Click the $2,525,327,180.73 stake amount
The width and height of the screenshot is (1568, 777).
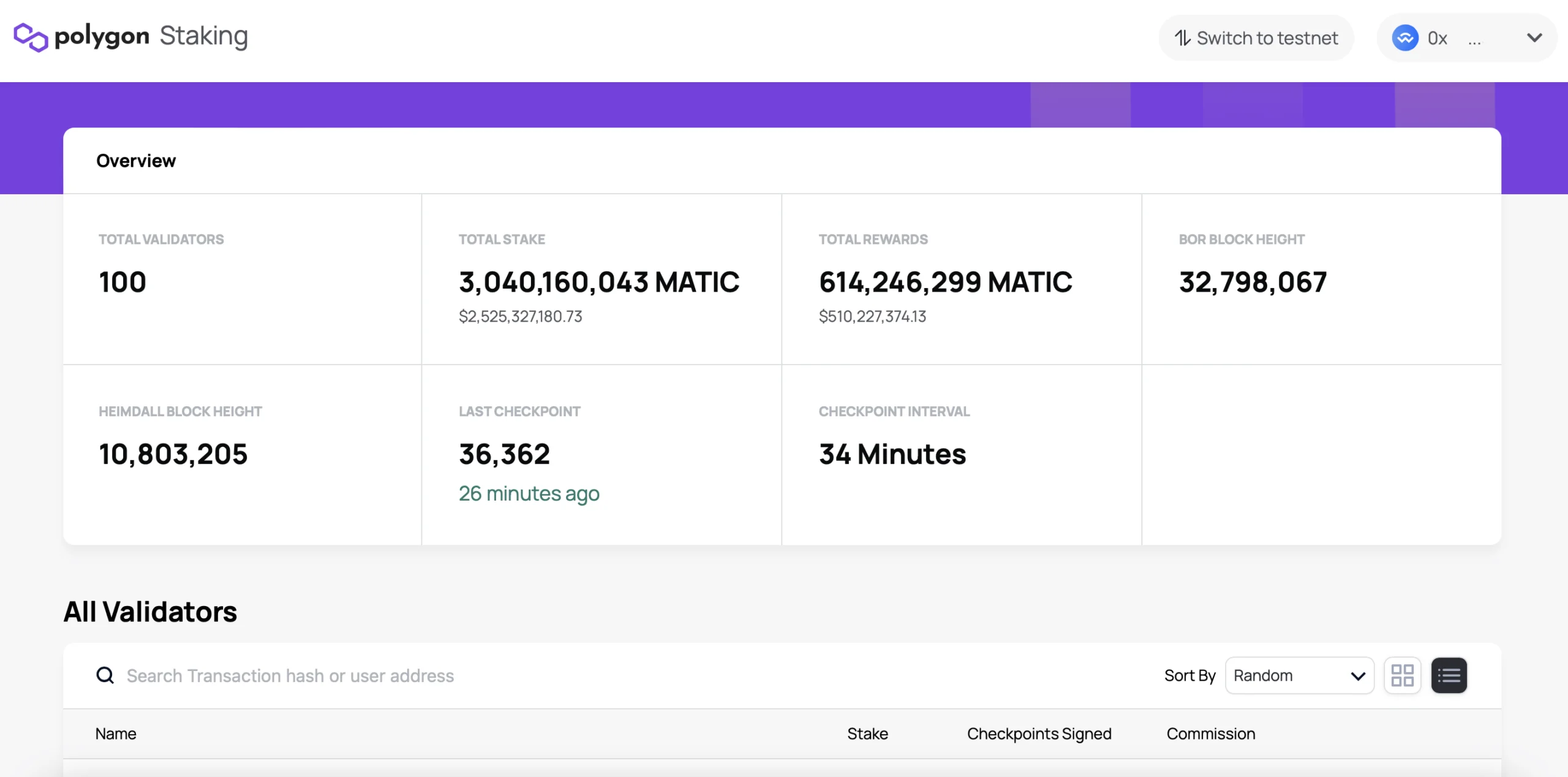click(x=520, y=316)
